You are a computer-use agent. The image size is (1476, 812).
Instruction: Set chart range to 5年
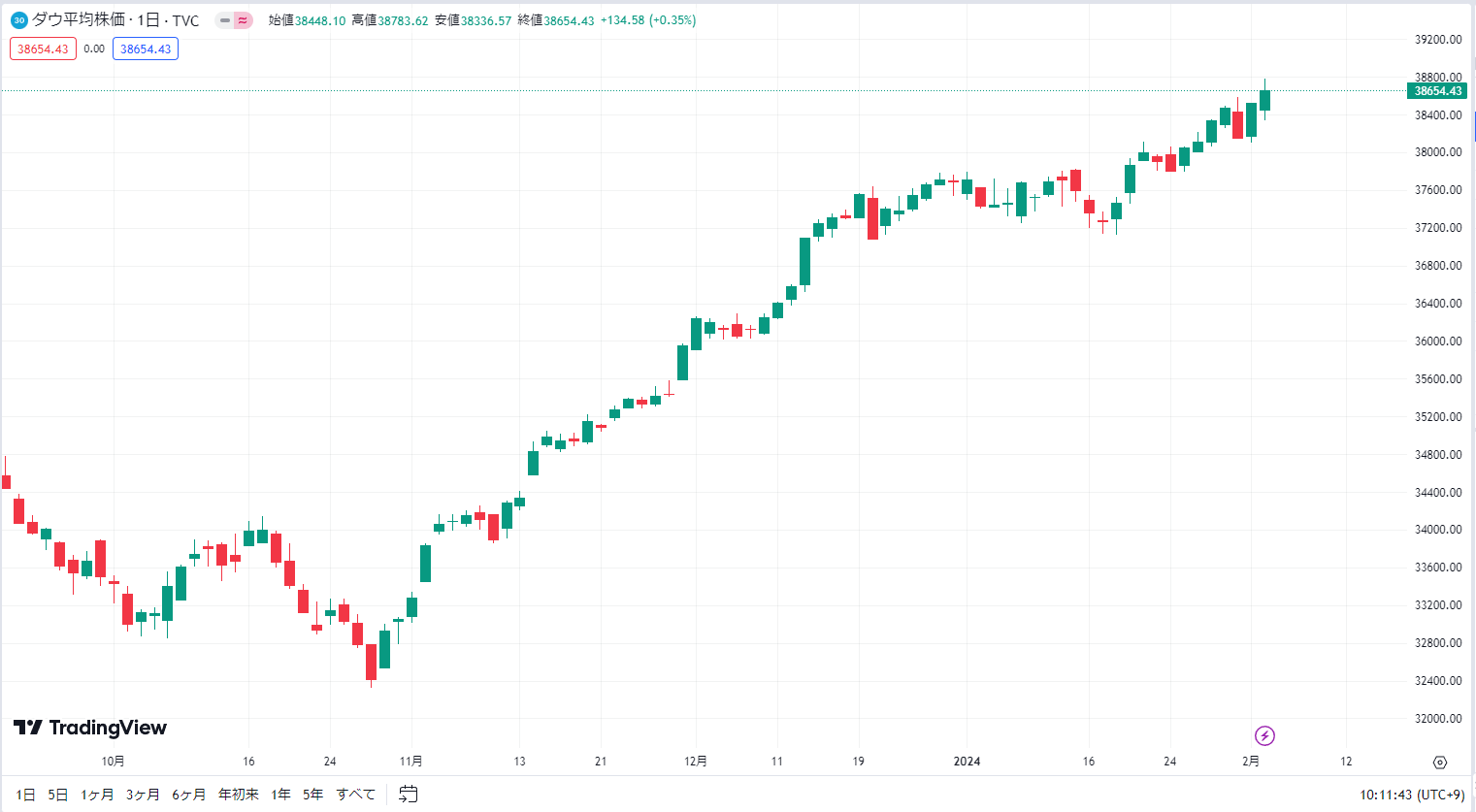click(x=312, y=795)
